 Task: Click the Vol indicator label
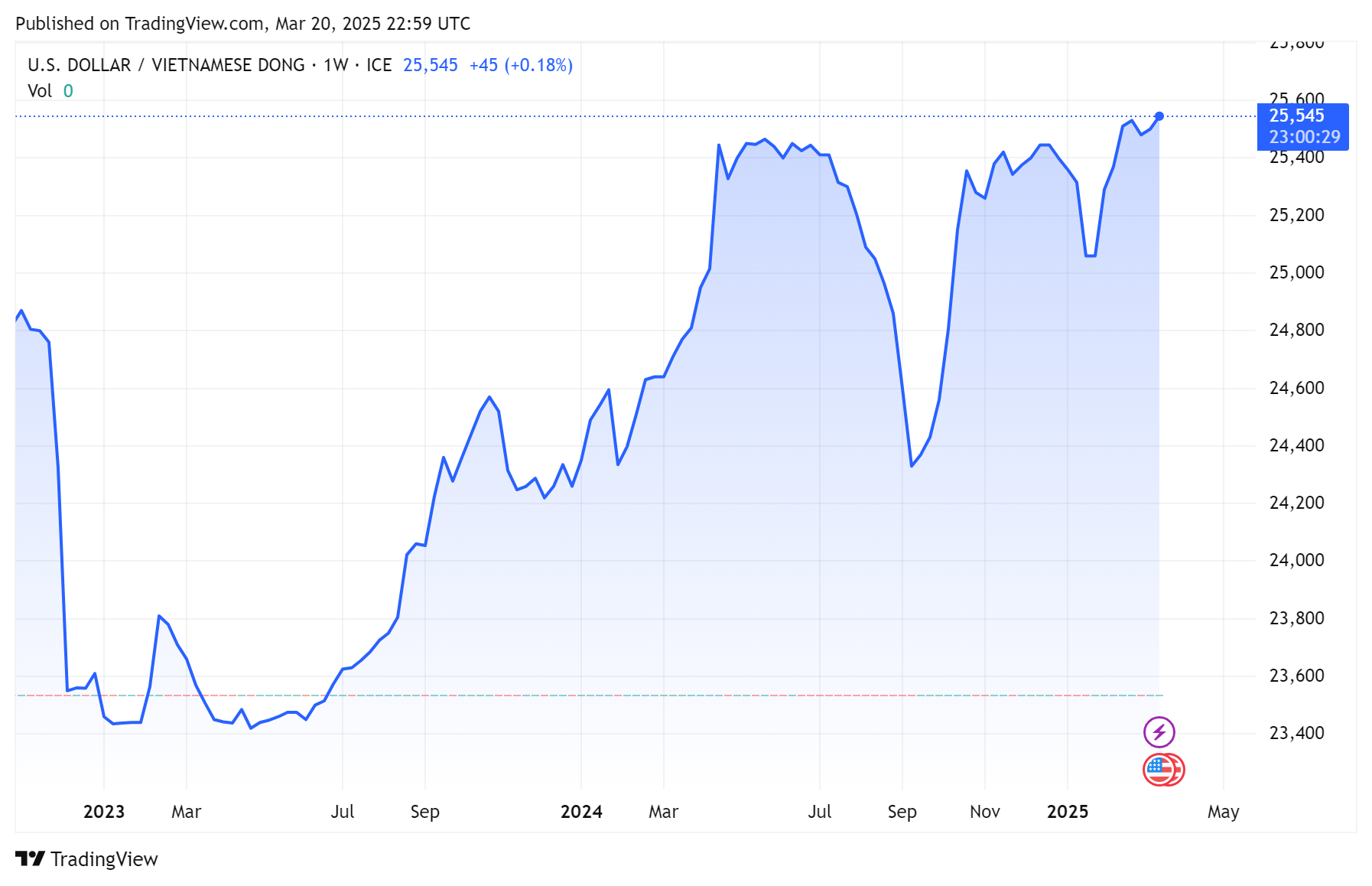(x=40, y=91)
